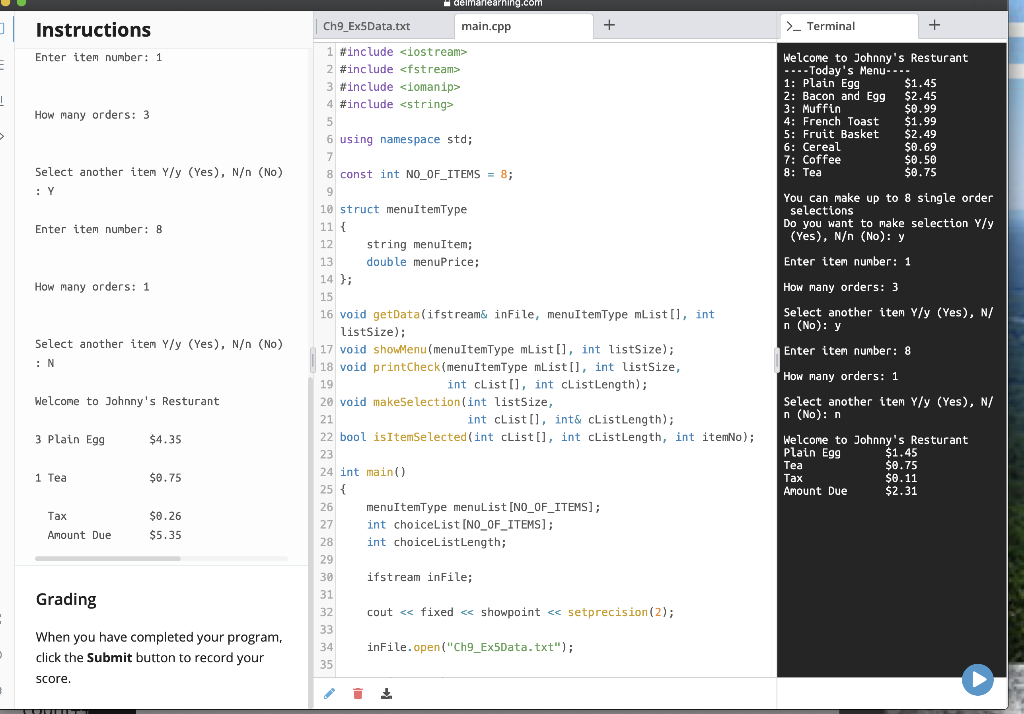1024x714 pixels.
Task: Run the program with the blue play button
Action: (x=977, y=679)
